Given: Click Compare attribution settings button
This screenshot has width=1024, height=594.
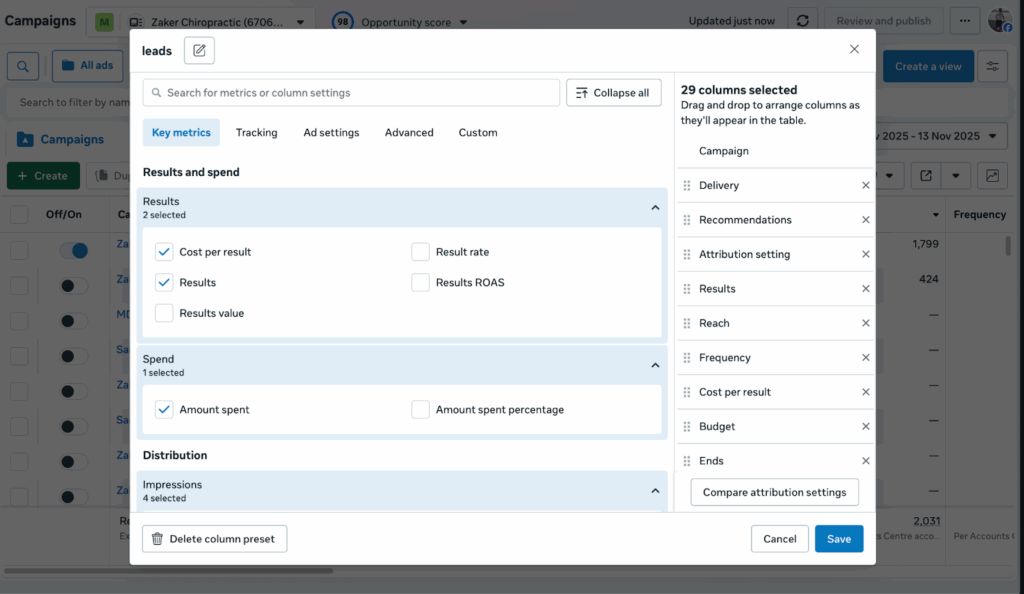Looking at the screenshot, I should (x=774, y=493).
